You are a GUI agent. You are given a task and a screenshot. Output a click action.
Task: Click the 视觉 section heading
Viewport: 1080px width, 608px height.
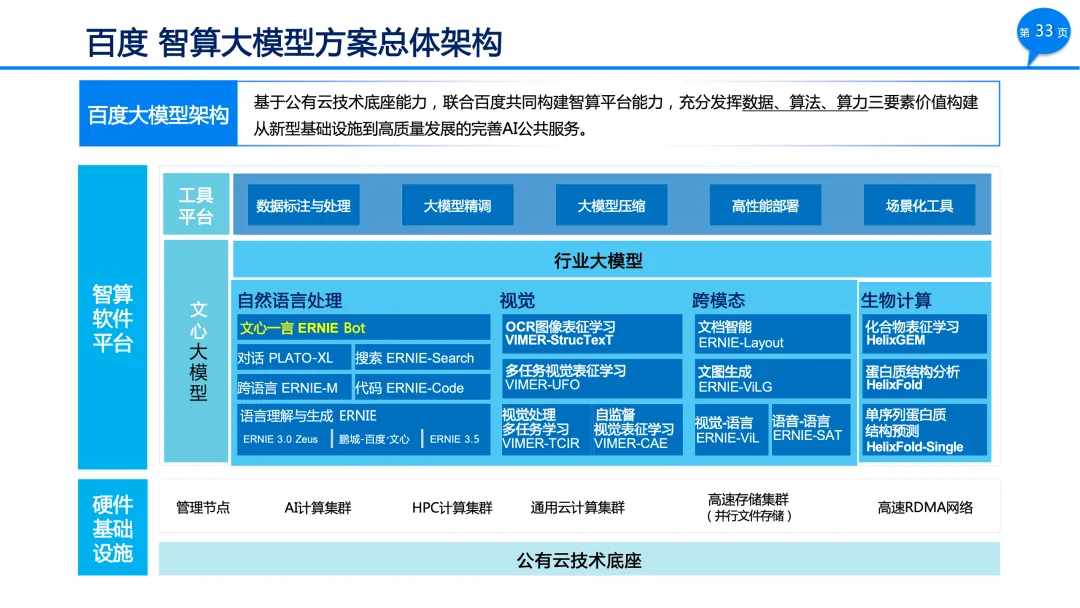517,300
